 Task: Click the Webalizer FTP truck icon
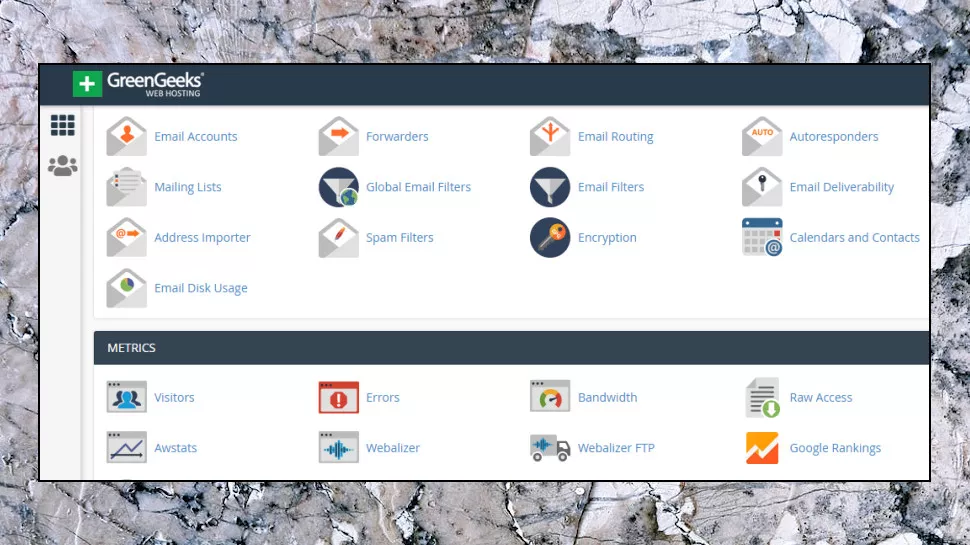point(550,447)
